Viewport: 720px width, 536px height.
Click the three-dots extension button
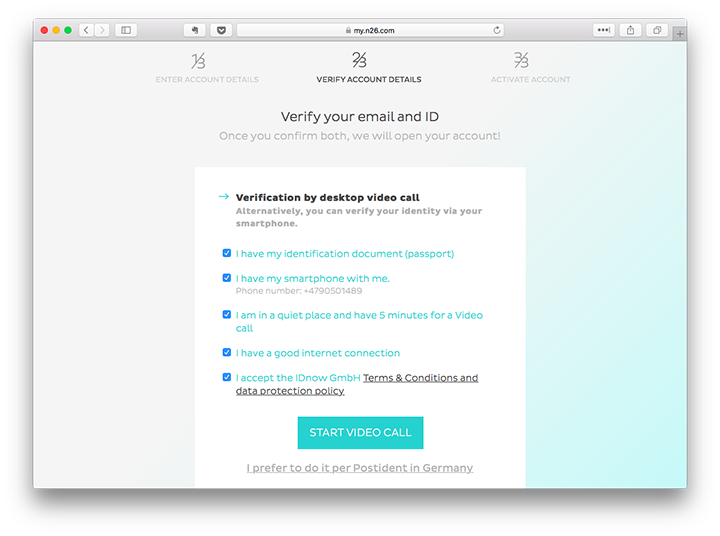603,30
